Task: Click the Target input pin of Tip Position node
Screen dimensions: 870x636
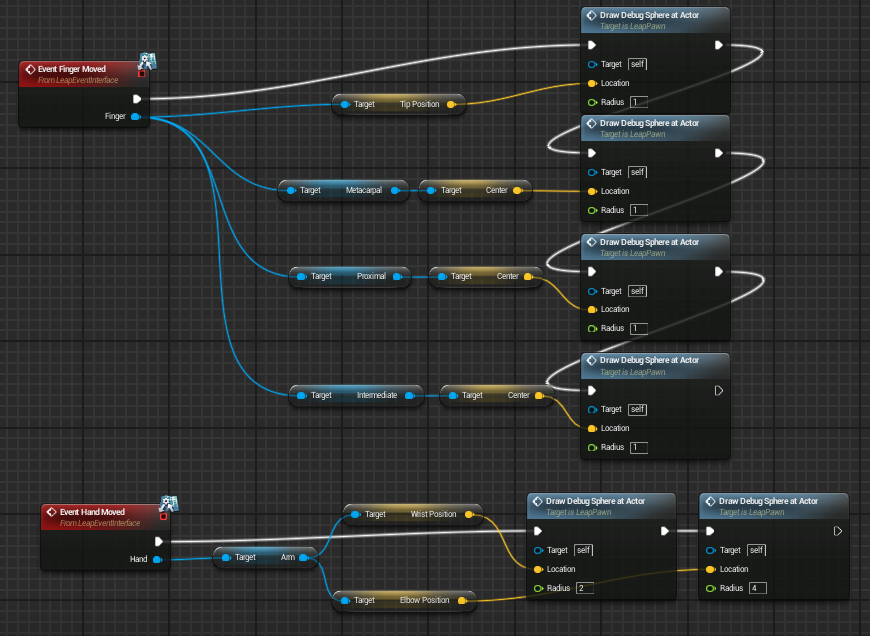Action: point(345,104)
